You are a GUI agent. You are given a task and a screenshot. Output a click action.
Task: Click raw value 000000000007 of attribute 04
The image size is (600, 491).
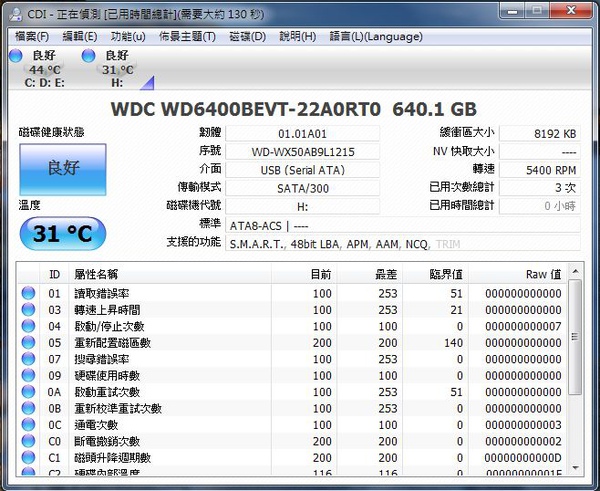click(523, 326)
